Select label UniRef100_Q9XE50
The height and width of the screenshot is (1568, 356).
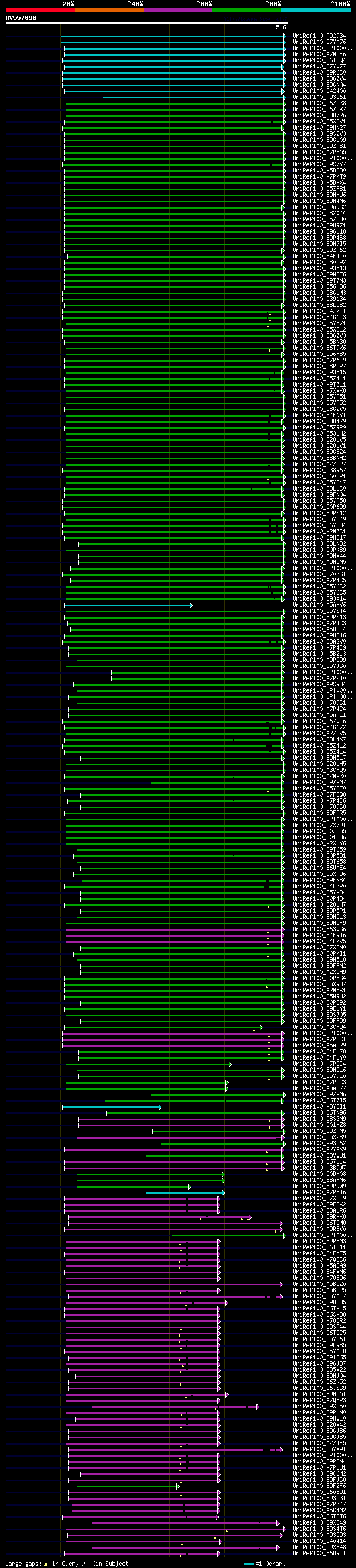(x=319, y=1407)
